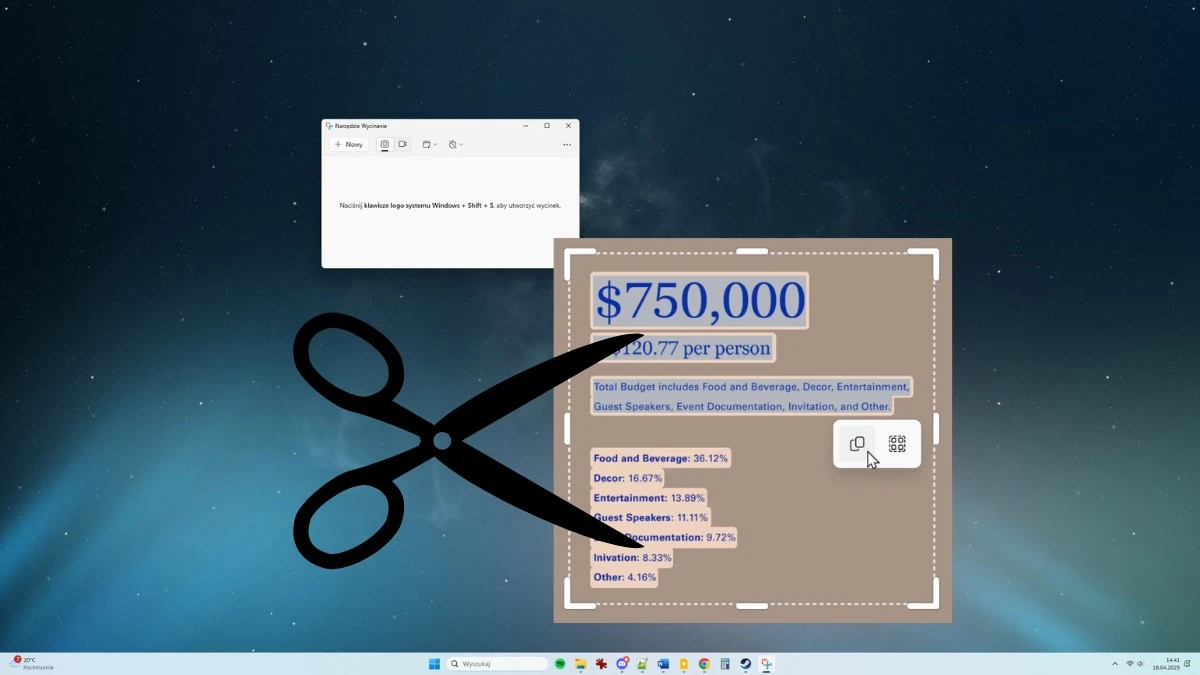Viewport: 1200px width, 675px height.
Task: Open Spotify from the taskbar
Action: coord(558,663)
